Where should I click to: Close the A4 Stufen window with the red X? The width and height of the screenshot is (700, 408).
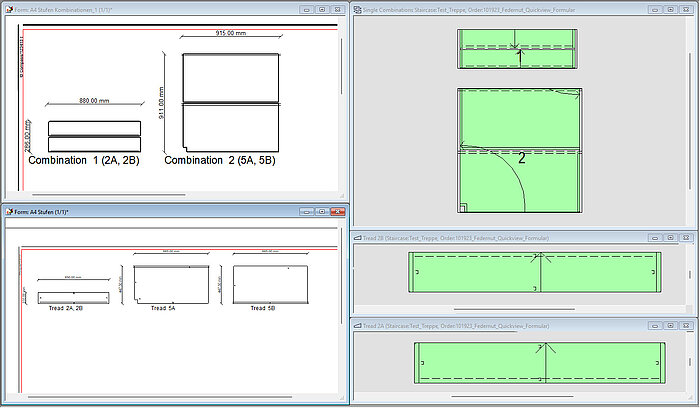tap(338, 212)
